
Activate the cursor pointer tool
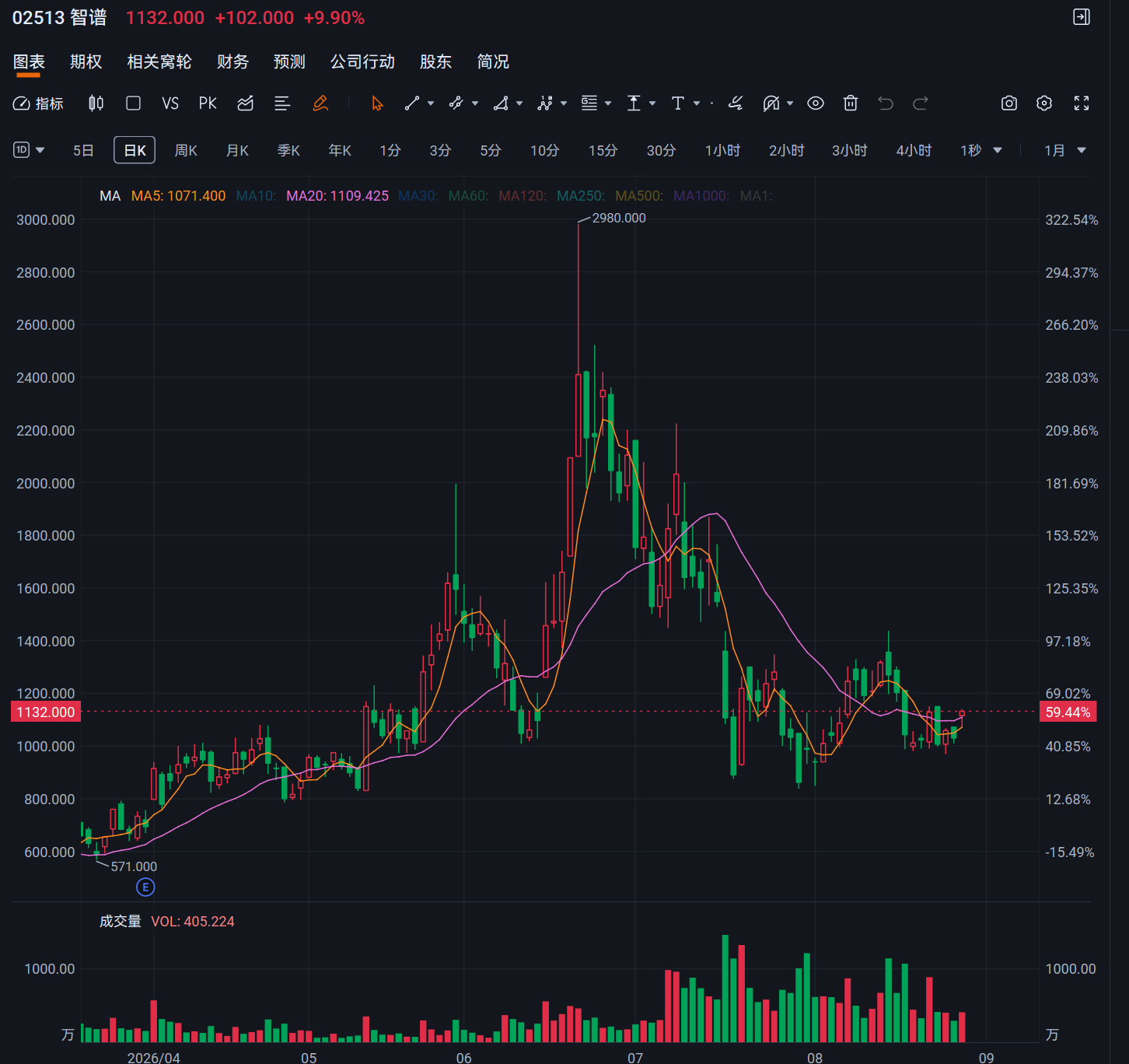click(x=377, y=103)
